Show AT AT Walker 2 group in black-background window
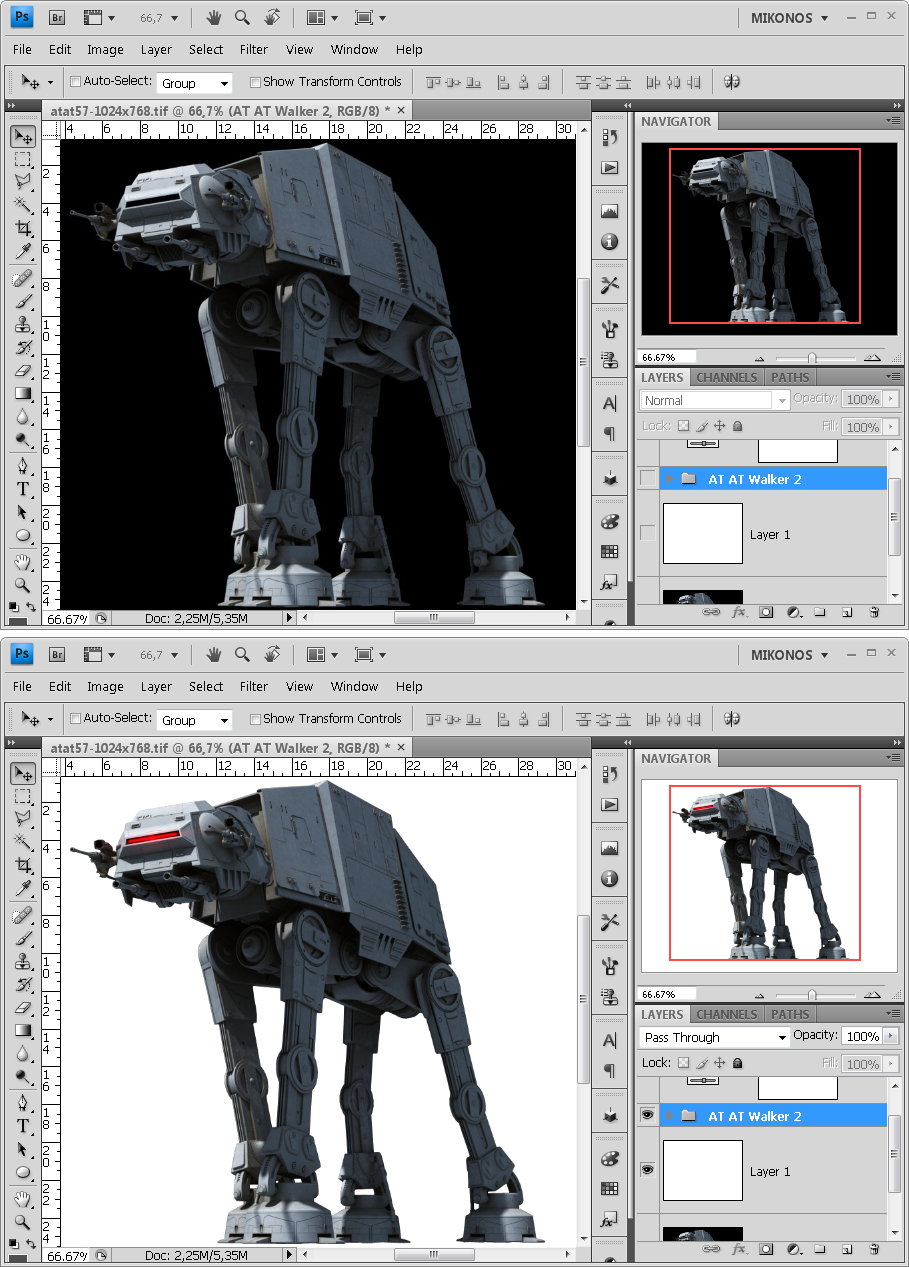The height and width of the screenshot is (1267, 909). point(648,479)
